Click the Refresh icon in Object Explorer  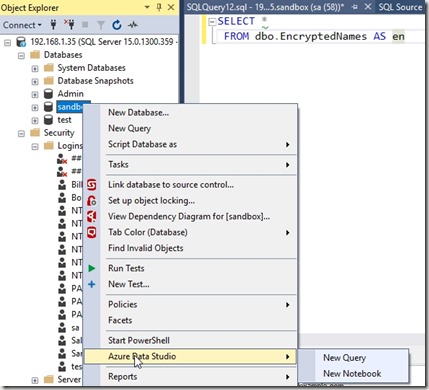coord(117,25)
